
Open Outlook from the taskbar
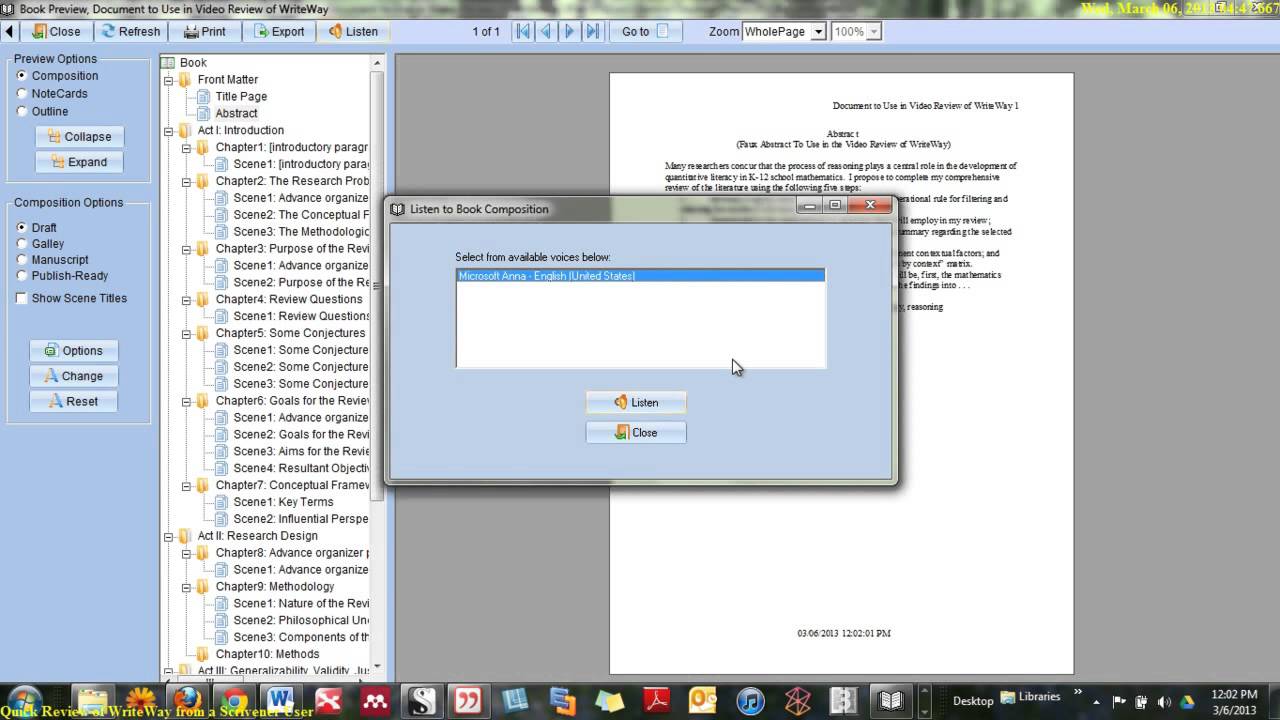click(x=703, y=701)
